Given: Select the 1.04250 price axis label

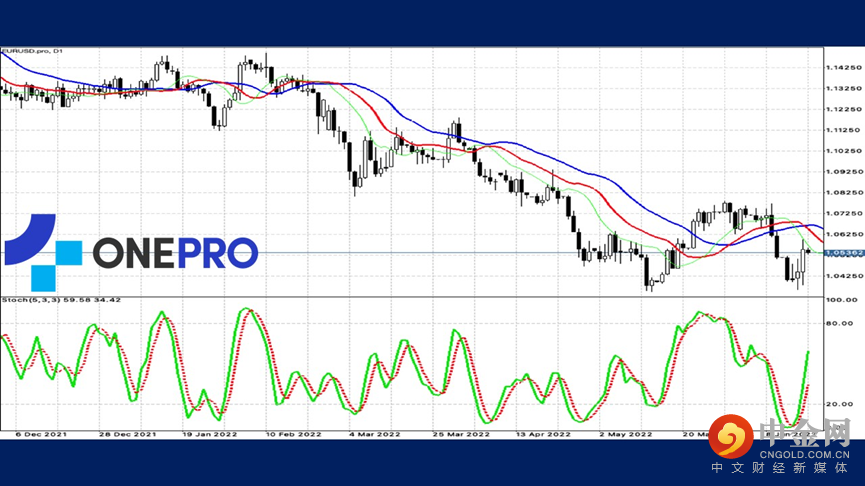Looking at the screenshot, I should tap(843, 276).
